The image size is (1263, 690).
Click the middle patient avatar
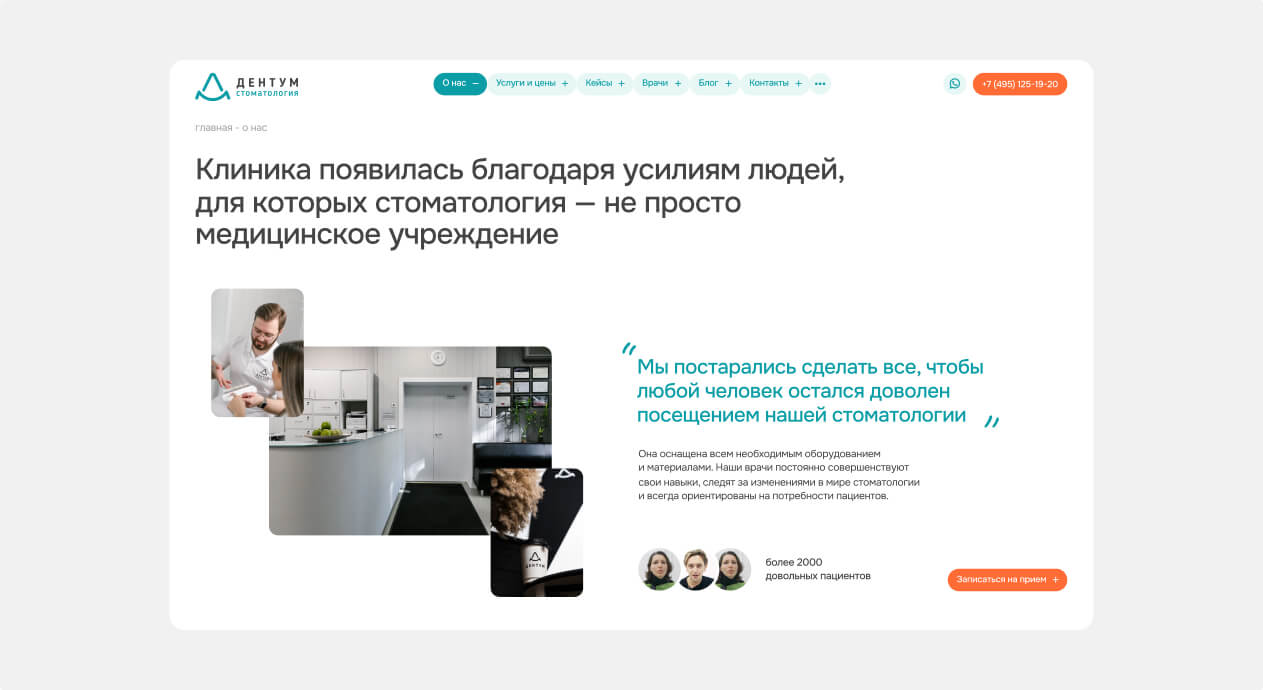click(695, 569)
